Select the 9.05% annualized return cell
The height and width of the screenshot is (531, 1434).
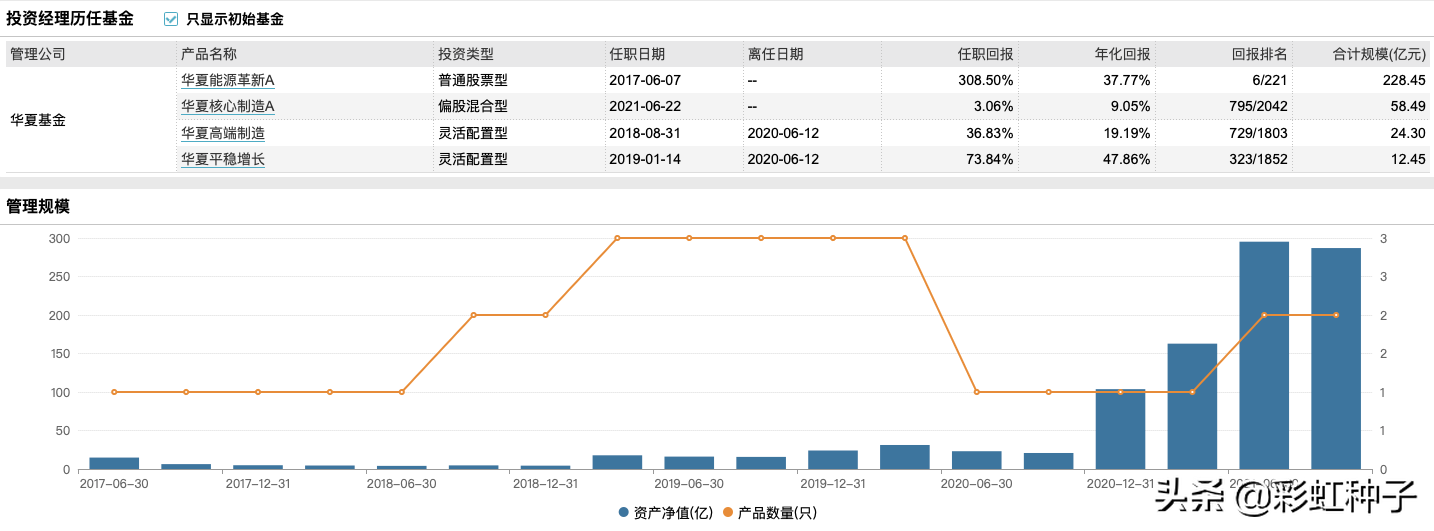(x=1131, y=106)
